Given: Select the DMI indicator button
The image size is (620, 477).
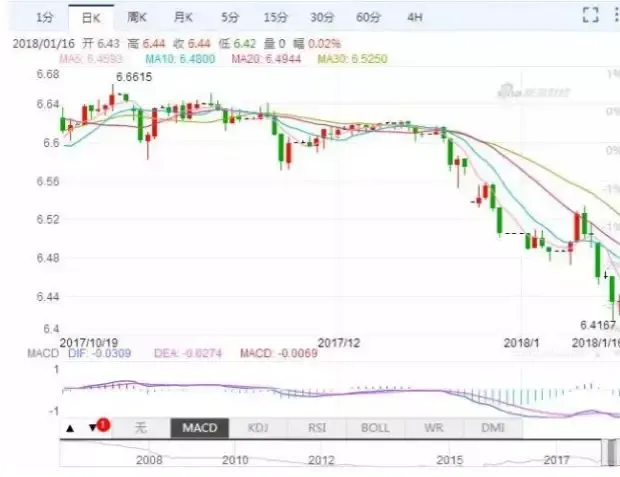Looking at the screenshot, I should click(493, 428).
